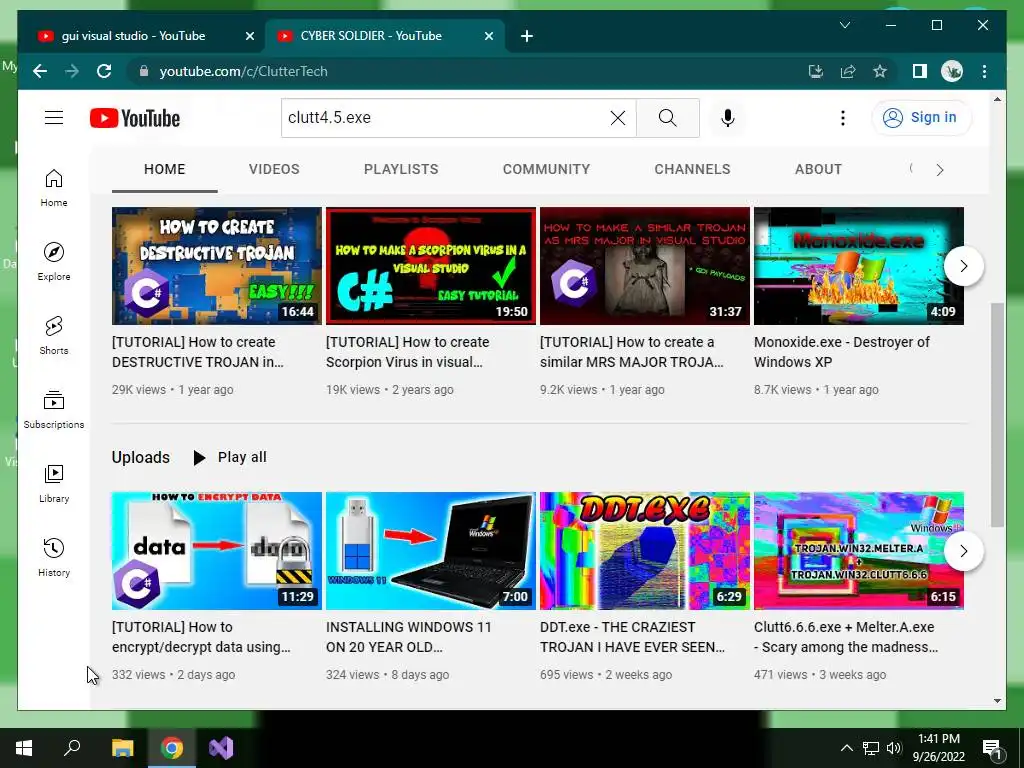Screen dimensions: 1024x768
Task: Open the taskbar volume control
Action: coord(894,748)
